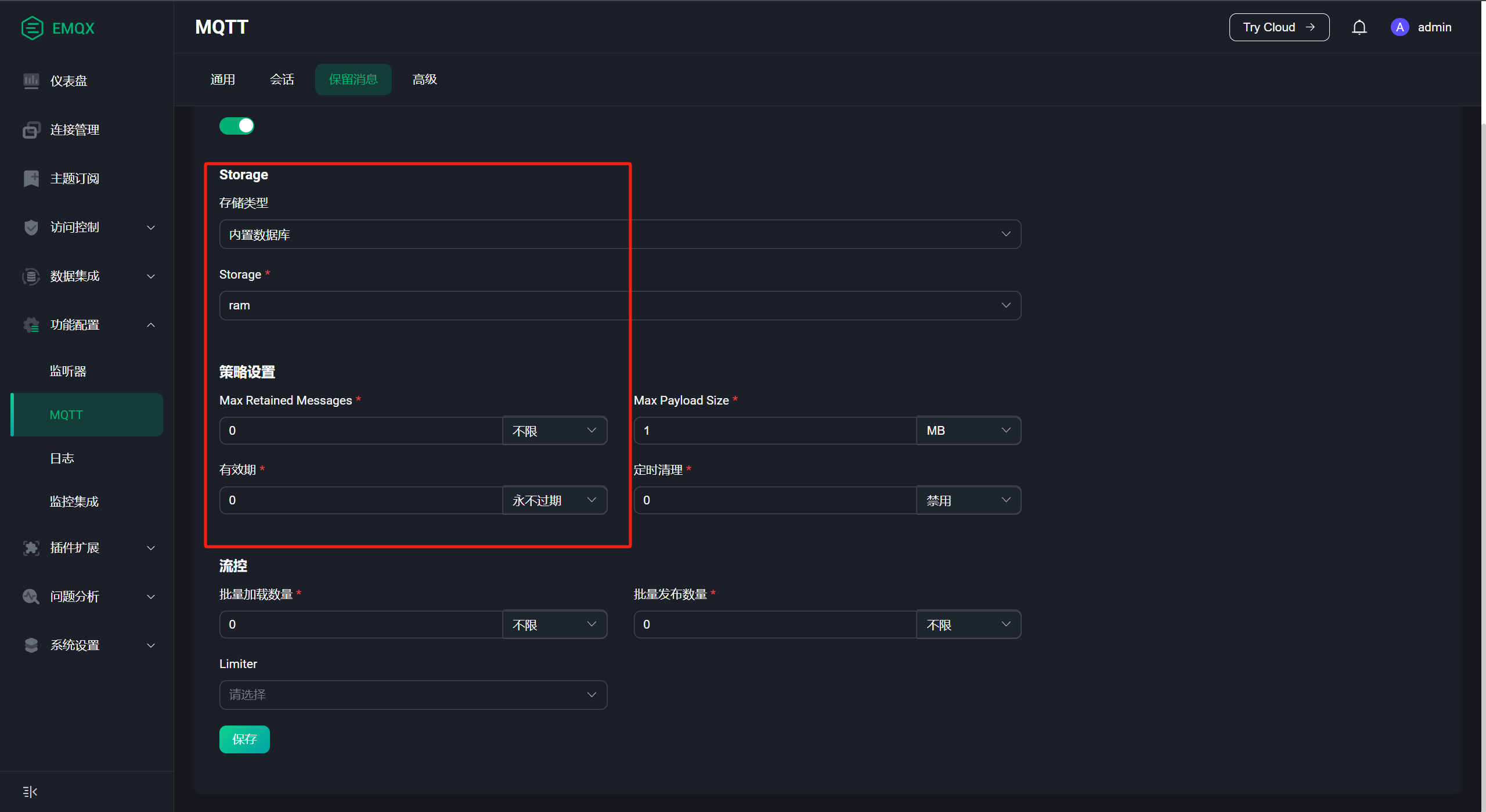Click the Try Cloud button

[1279, 27]
